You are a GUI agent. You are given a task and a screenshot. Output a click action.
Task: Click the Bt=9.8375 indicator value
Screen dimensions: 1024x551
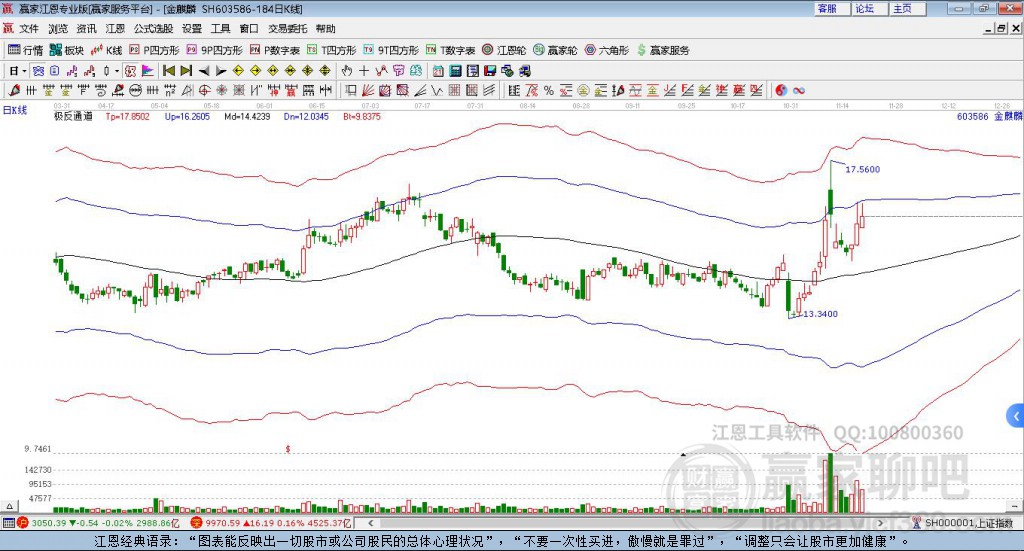[362, 116]
